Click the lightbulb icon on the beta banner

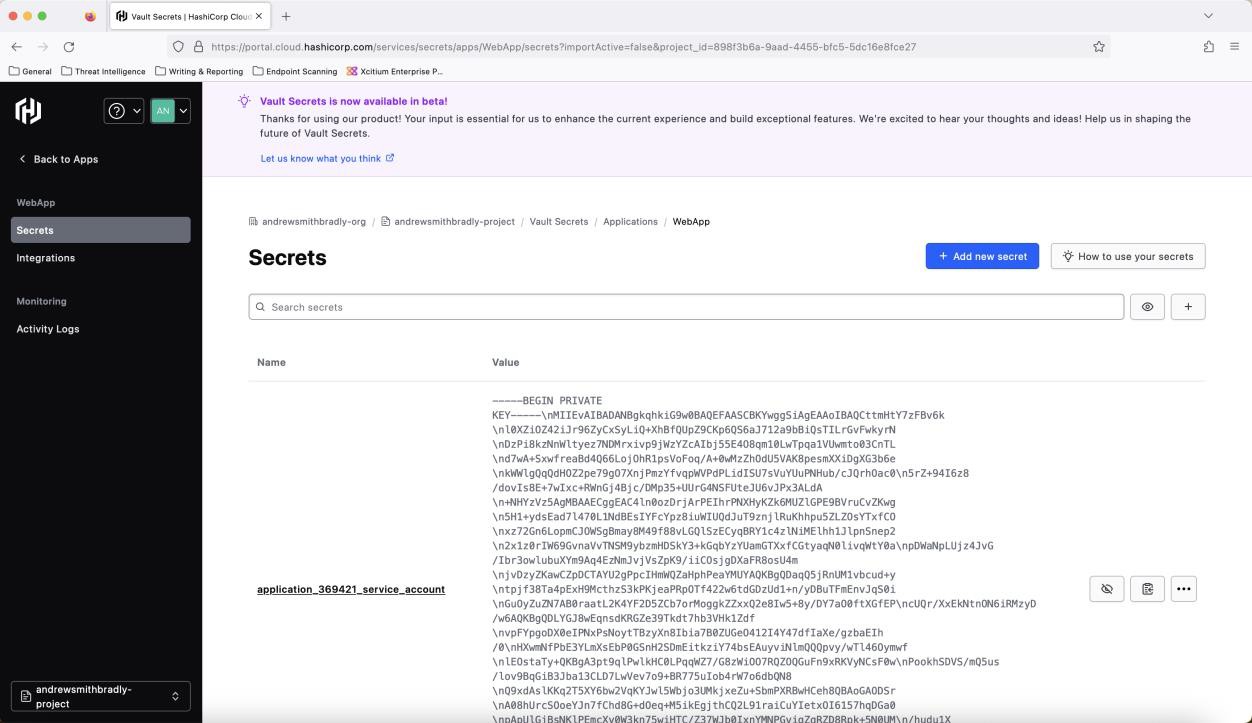(243, 101)
